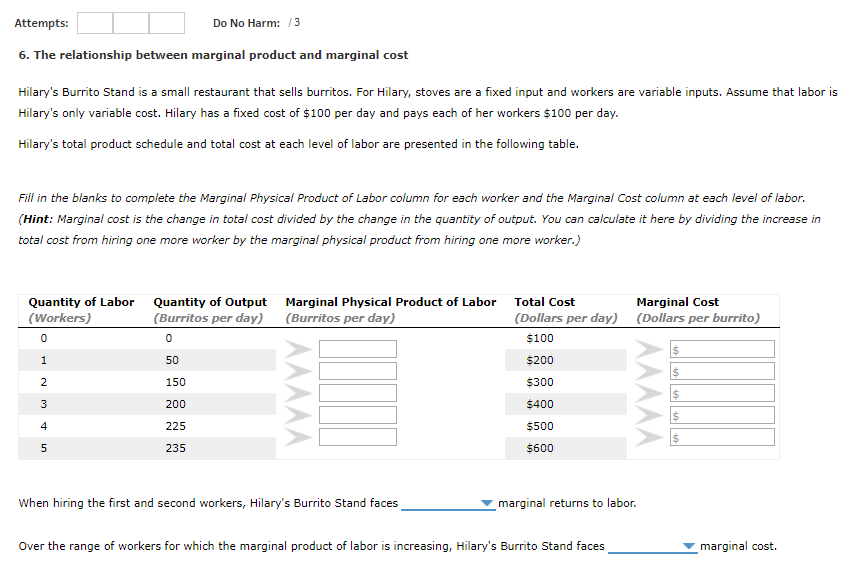Open the marginal cost dropdown
The image size is (858, 574).
pos(652,546)
